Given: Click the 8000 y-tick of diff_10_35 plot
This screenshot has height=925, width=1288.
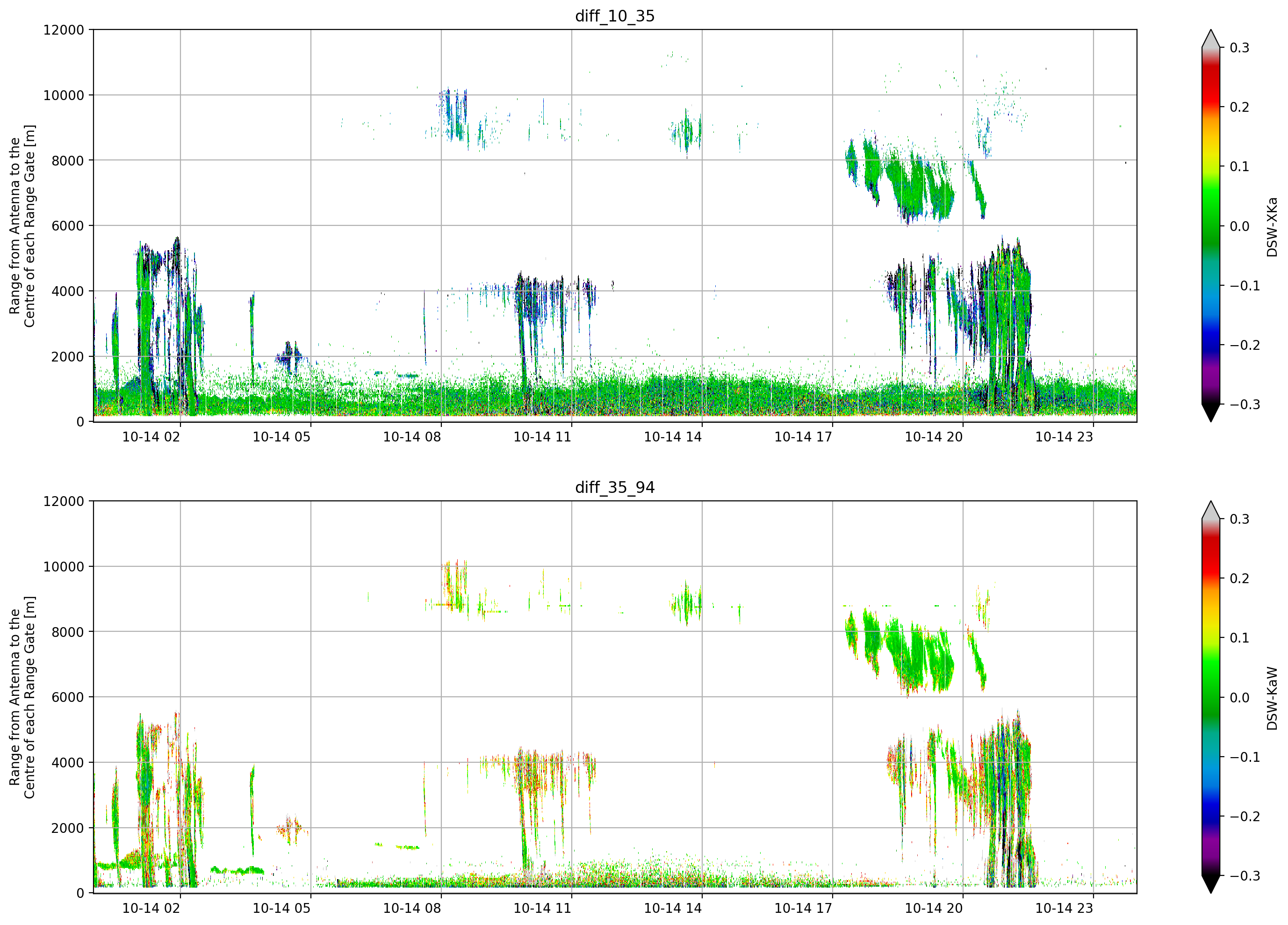Looking at the screenshot, I should point(68,161).
